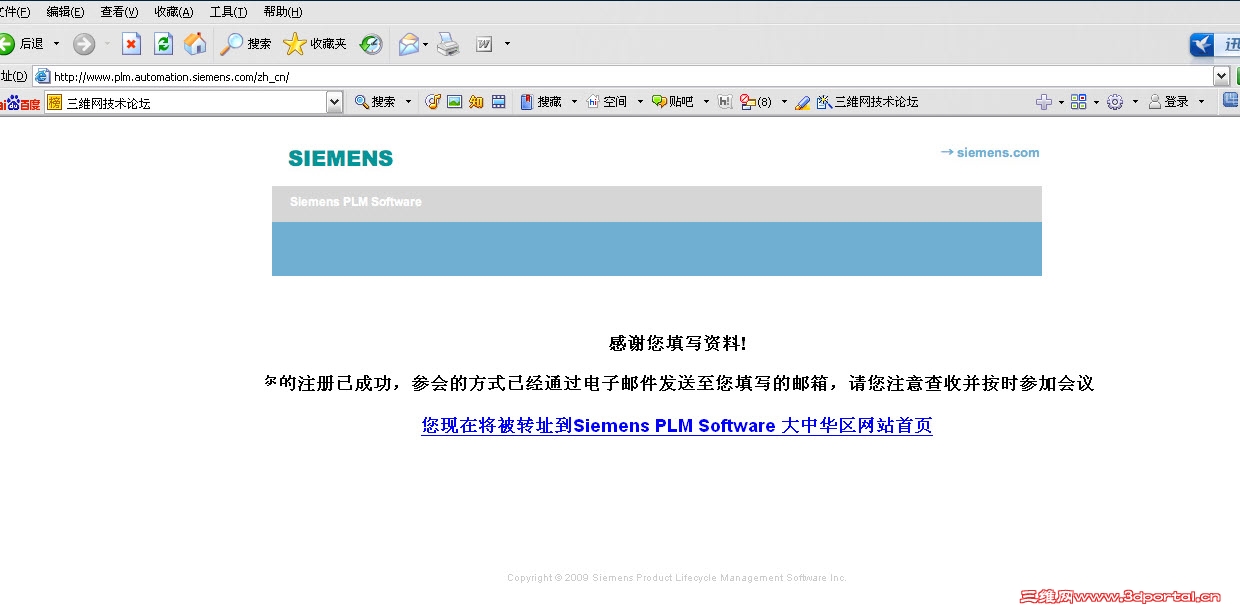The height and width of the screenshot is (610, 1240).
Task: Open the 编辑(E) menu
Action: pos(66,12)
